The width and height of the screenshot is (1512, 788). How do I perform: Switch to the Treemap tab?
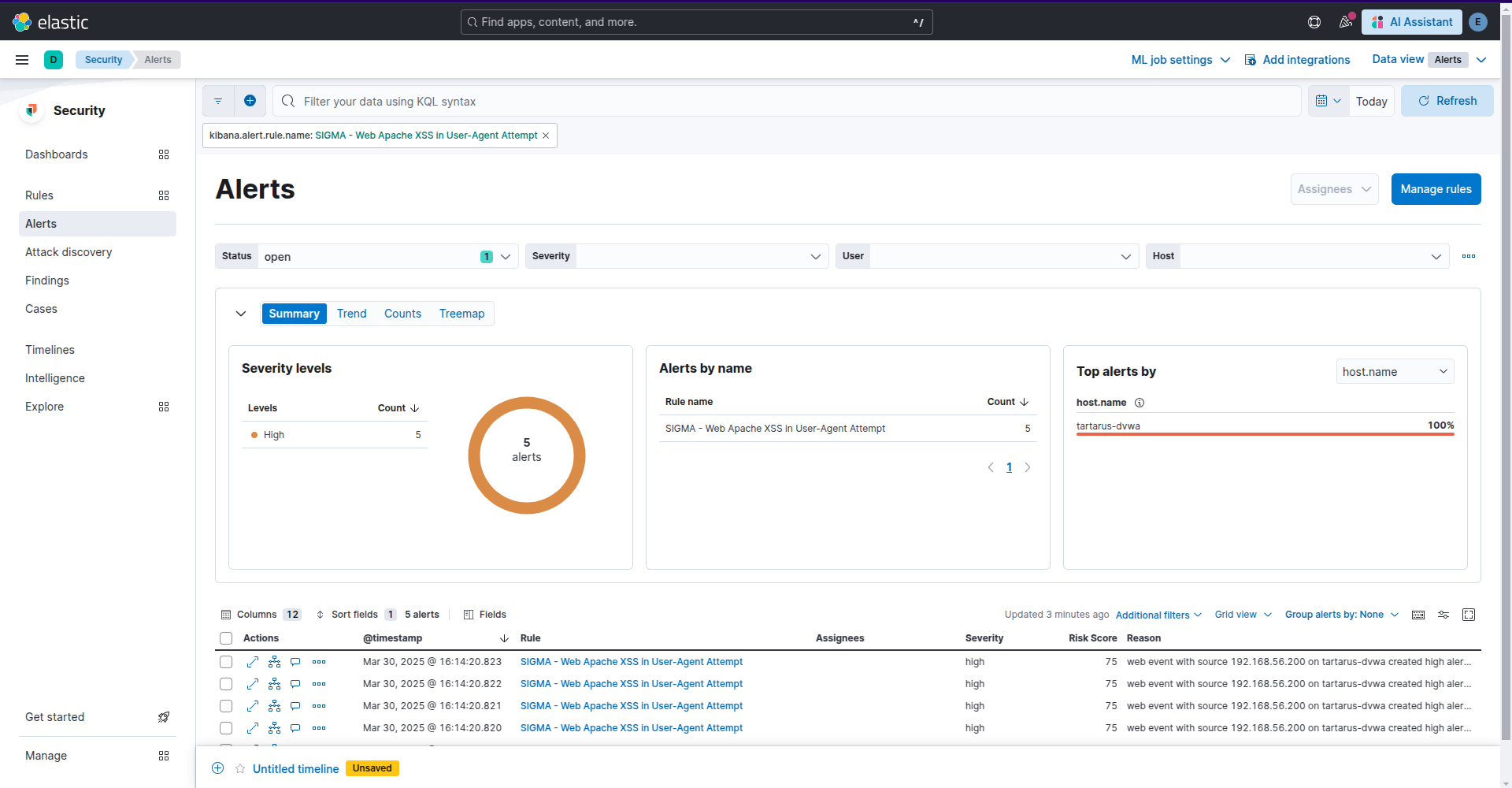[x=461, y=314]
